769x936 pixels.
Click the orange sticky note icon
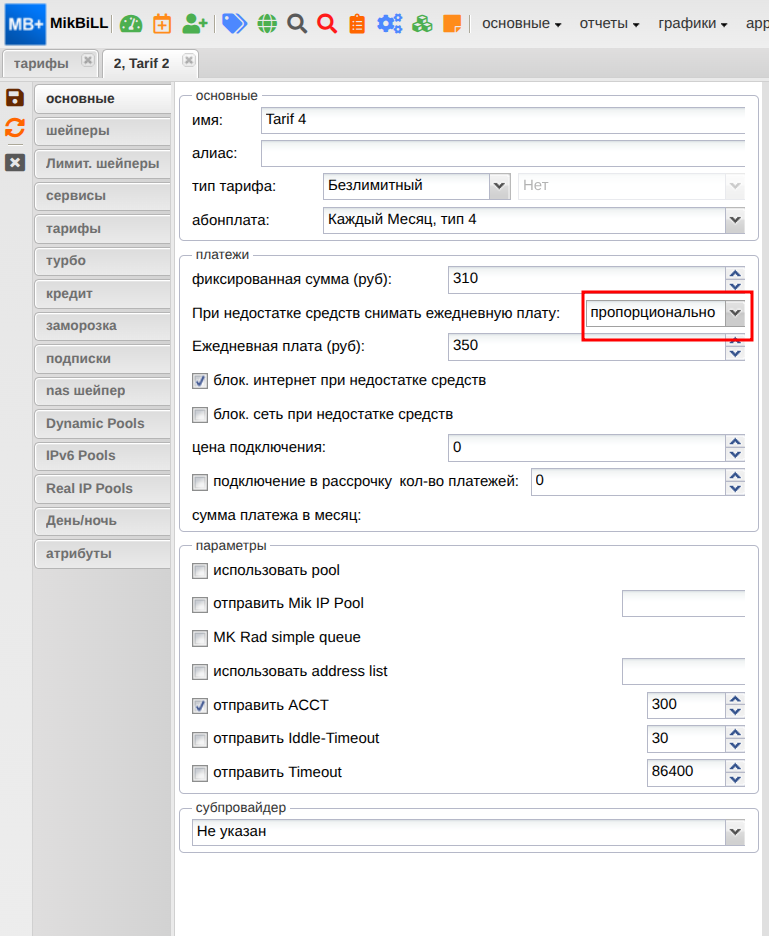click(452, 24)
